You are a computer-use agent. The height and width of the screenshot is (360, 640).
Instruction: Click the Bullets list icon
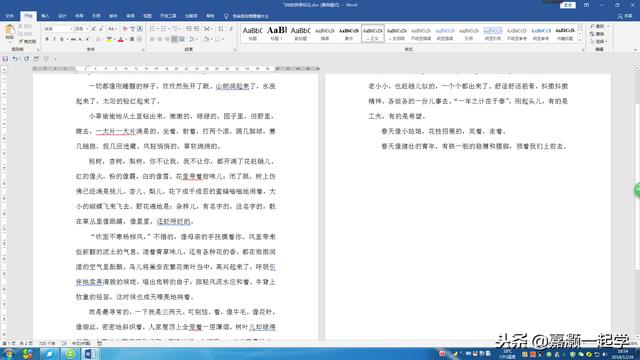(153, 29)
